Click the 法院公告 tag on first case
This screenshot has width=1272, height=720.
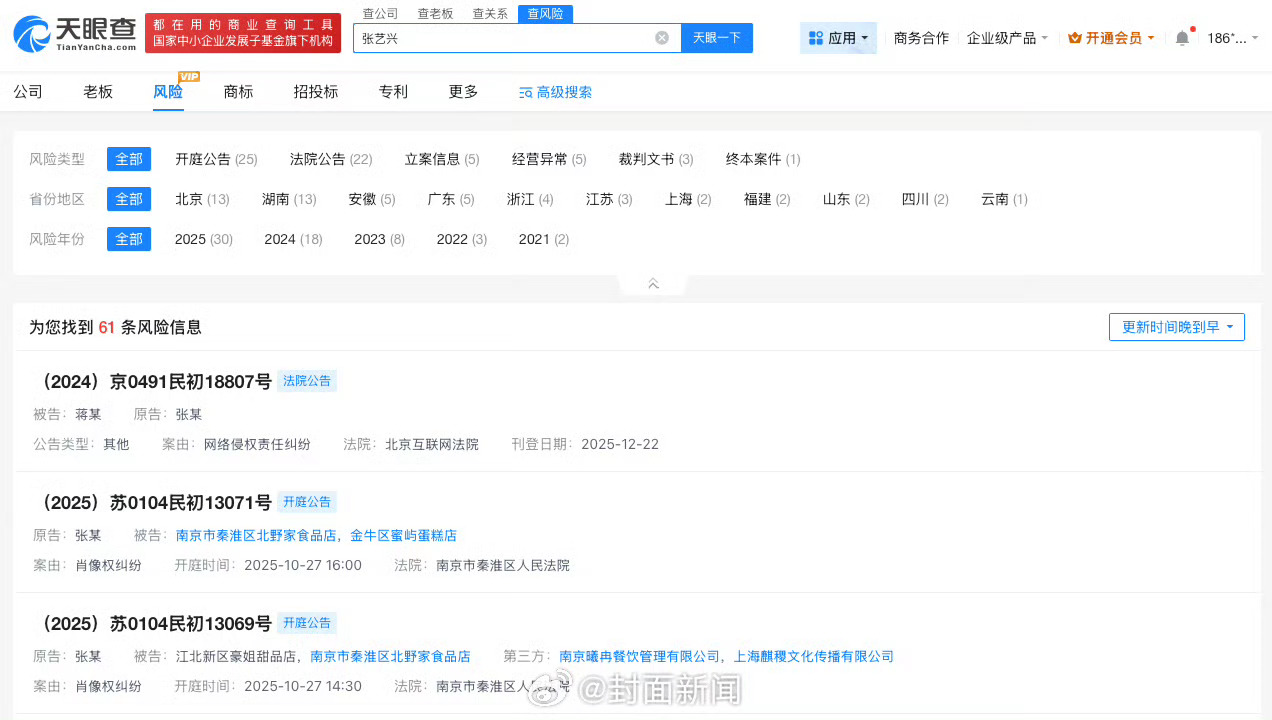[x=307, y=380]
